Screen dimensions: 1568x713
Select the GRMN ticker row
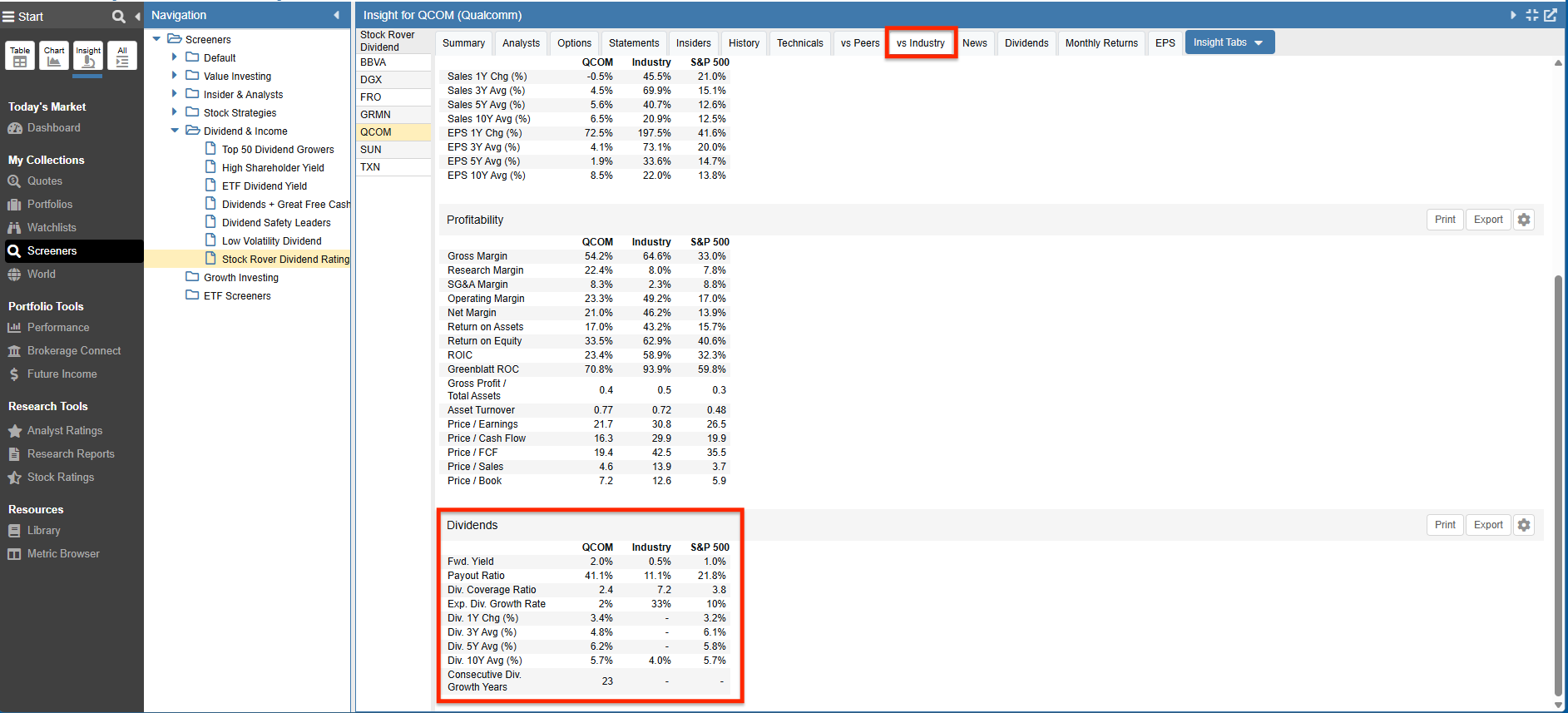[x=393, y=115]
